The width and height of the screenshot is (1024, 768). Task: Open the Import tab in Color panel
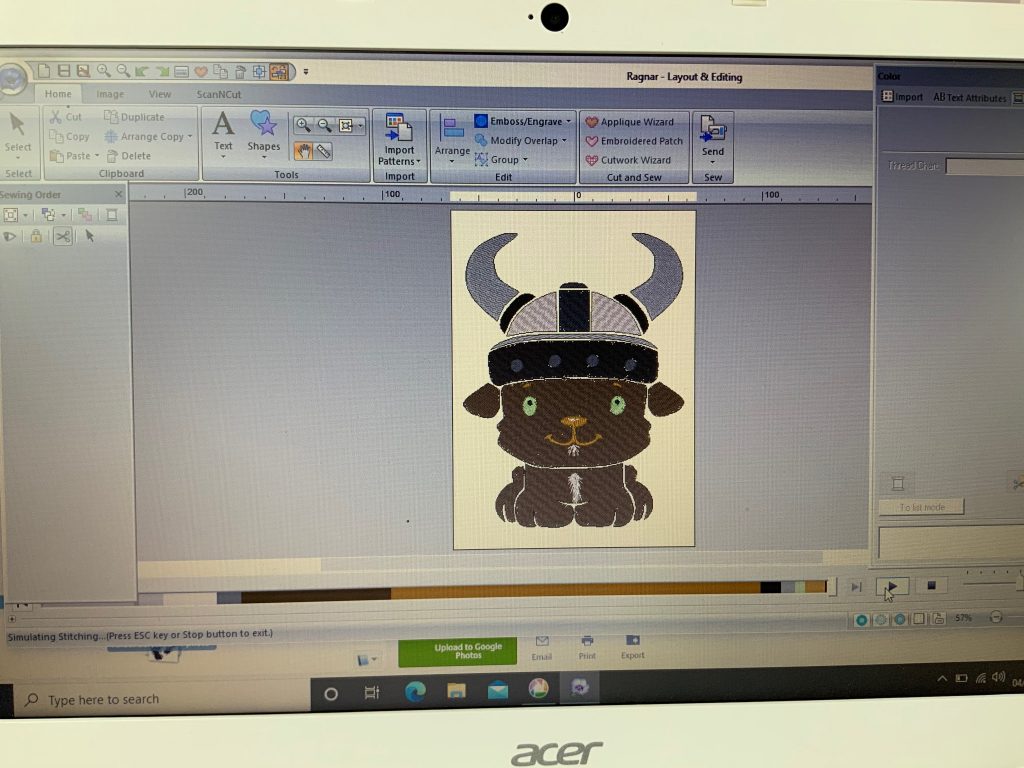(903, 97)
